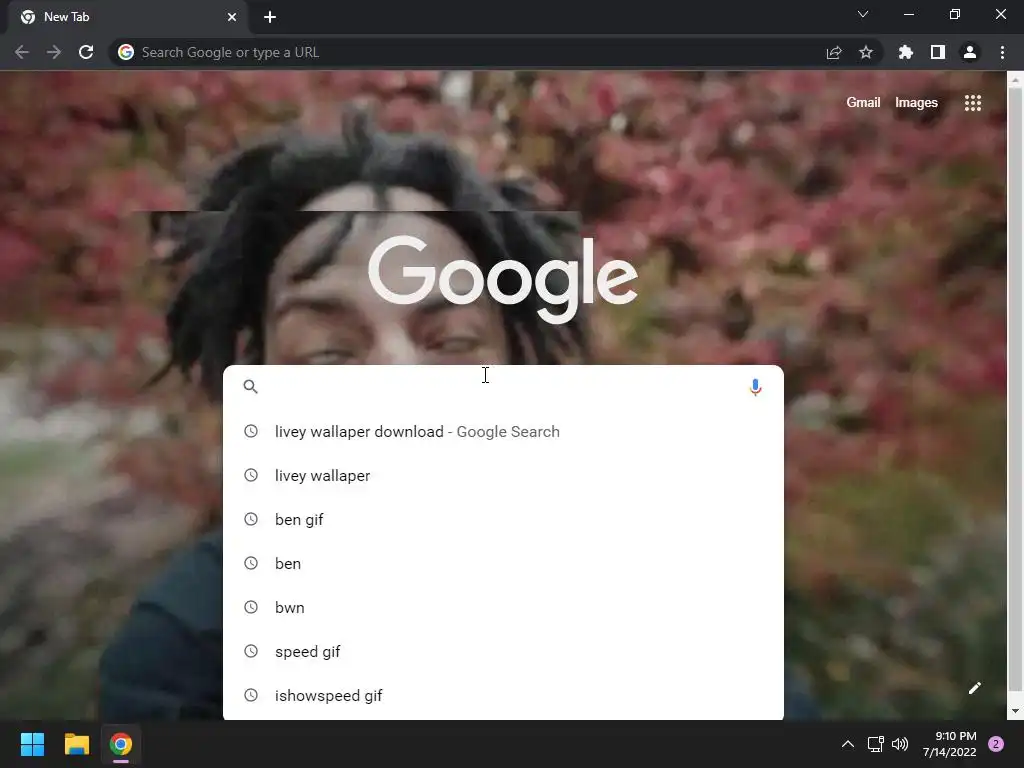The height and width of the screenshot is (768, 1024).
Task: Open the Google apps grid
Action: 973,103
